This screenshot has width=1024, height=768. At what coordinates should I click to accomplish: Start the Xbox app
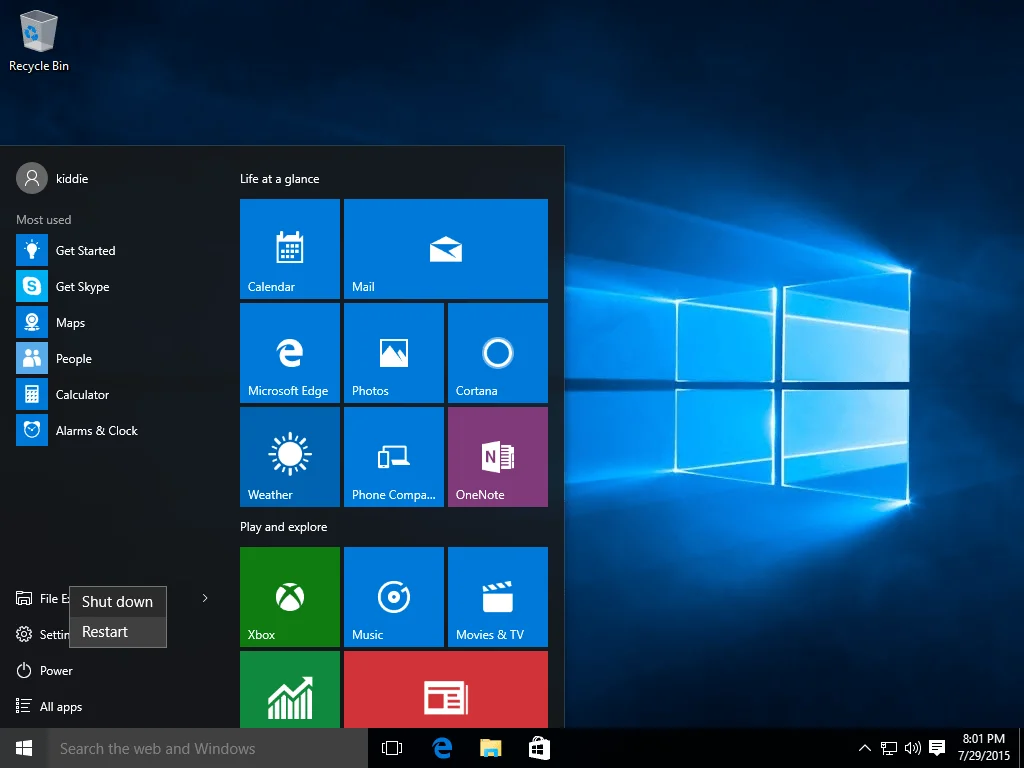289,596
